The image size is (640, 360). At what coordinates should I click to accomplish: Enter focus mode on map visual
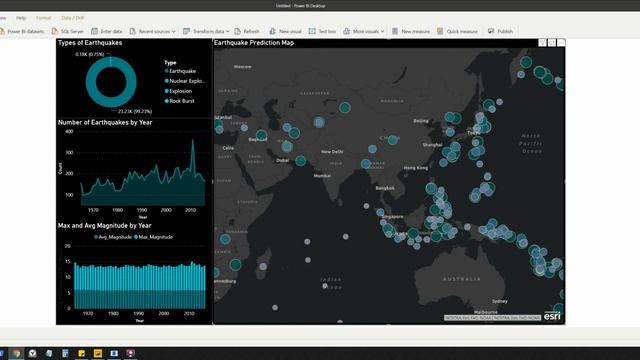pyautogui.click(x=552, y=42)
